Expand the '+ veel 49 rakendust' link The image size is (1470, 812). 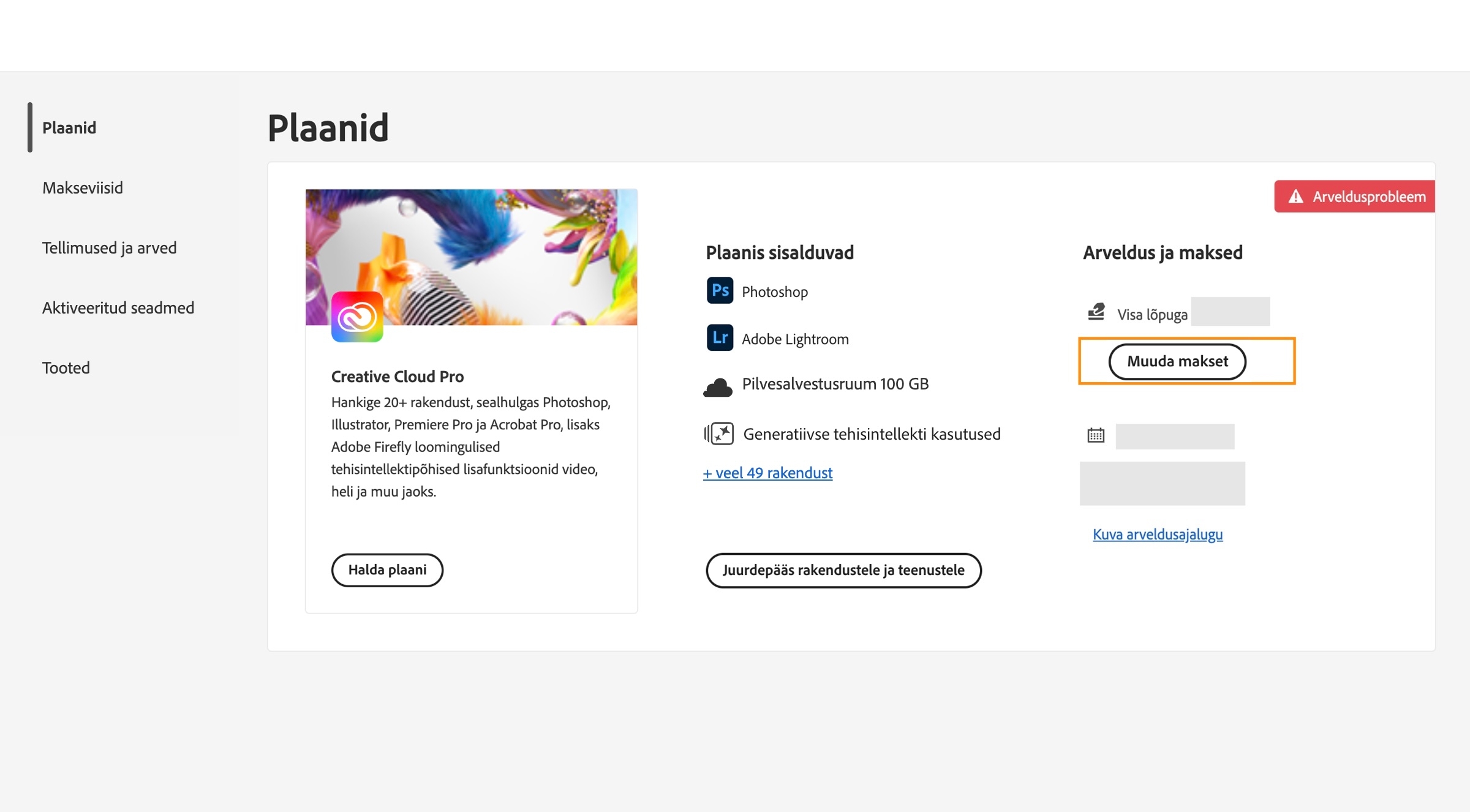click(768, 473)
